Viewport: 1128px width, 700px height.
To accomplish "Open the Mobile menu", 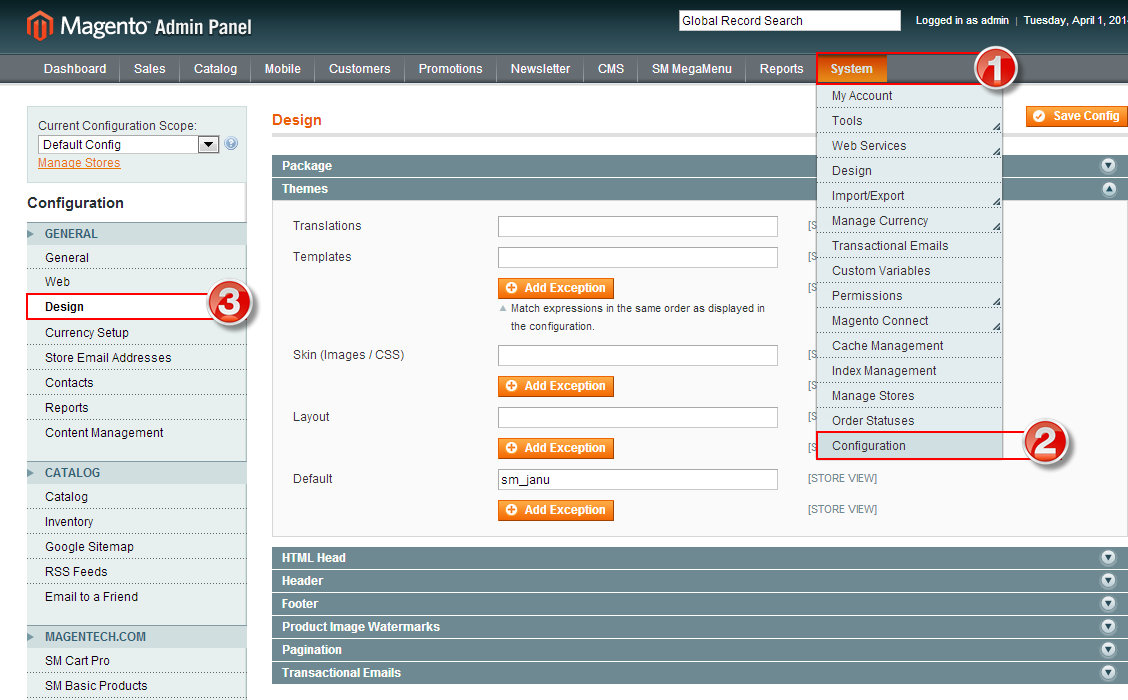I will [x=283, y=69].
